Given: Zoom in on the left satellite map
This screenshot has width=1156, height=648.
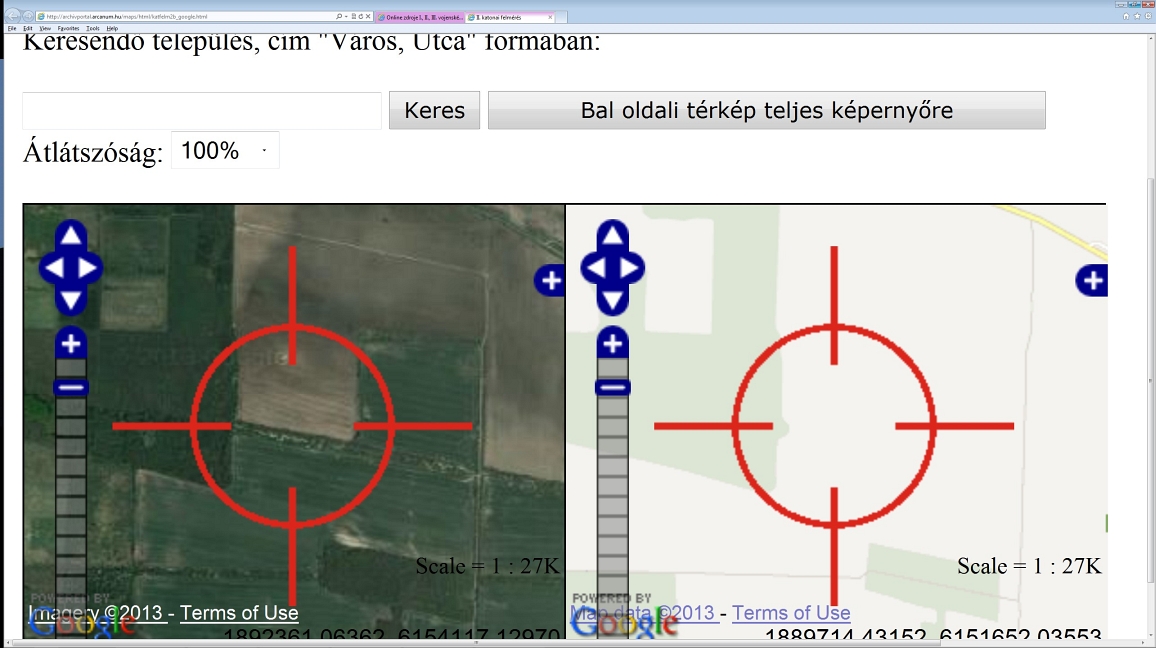Looking at the screenshot, I should coord(71,344).
